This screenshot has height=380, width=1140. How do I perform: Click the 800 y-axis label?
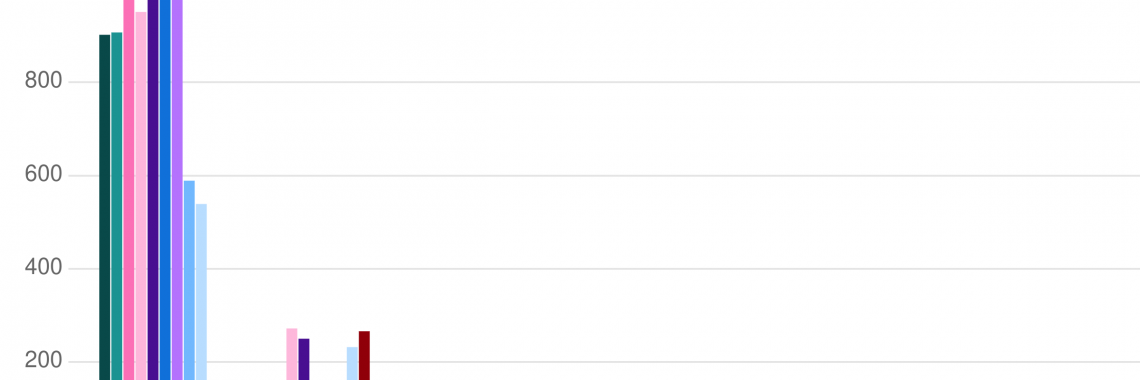click(43, 81)
